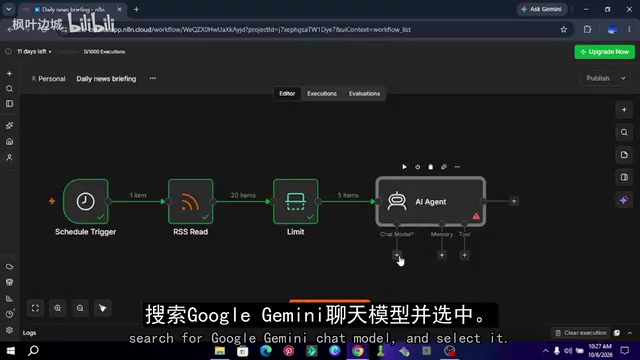Viewport: 640px width, 360px height.
Task: Add a Chat Model sub-node
Action: (x=397, y=255)
